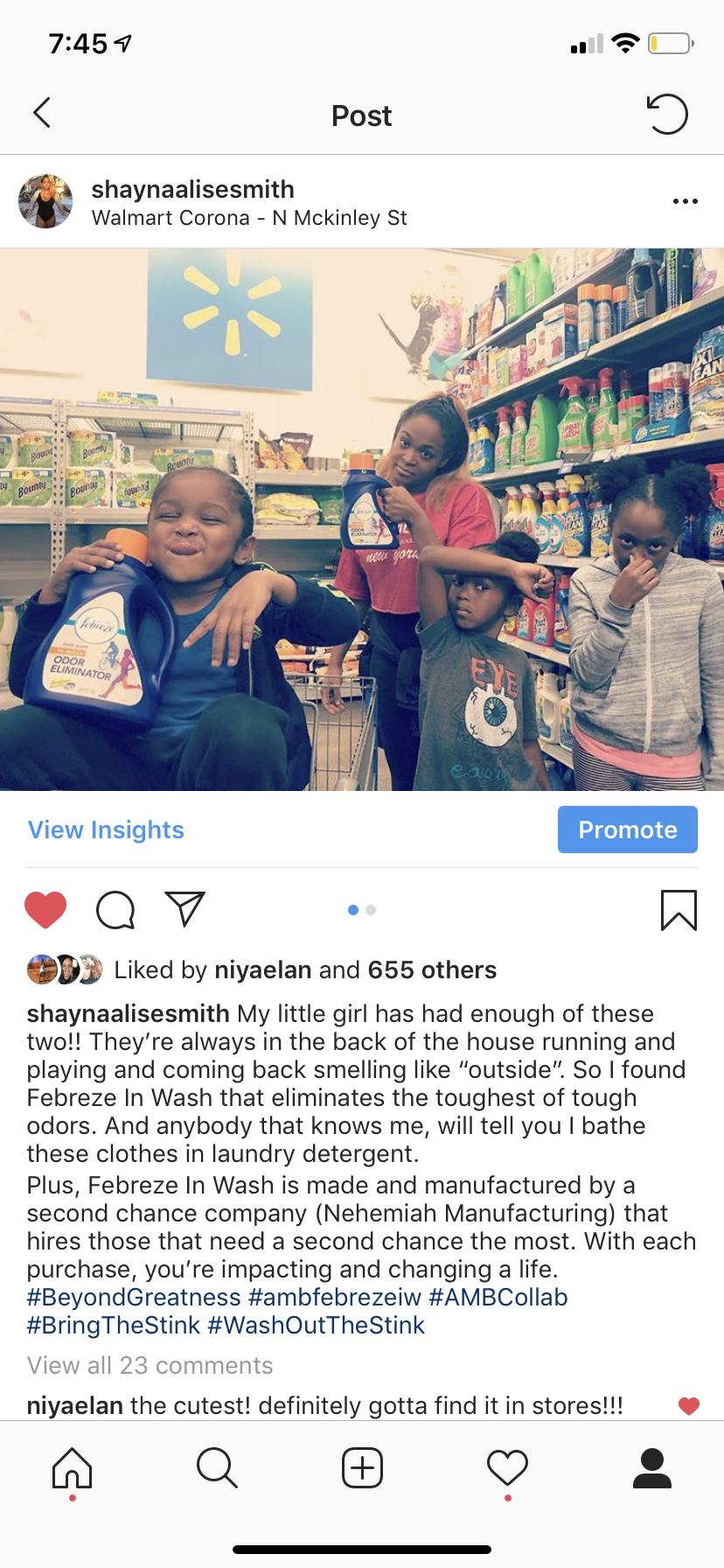Expand View all 23 comments
The image size is (724, 1568).
[150, 1365]
